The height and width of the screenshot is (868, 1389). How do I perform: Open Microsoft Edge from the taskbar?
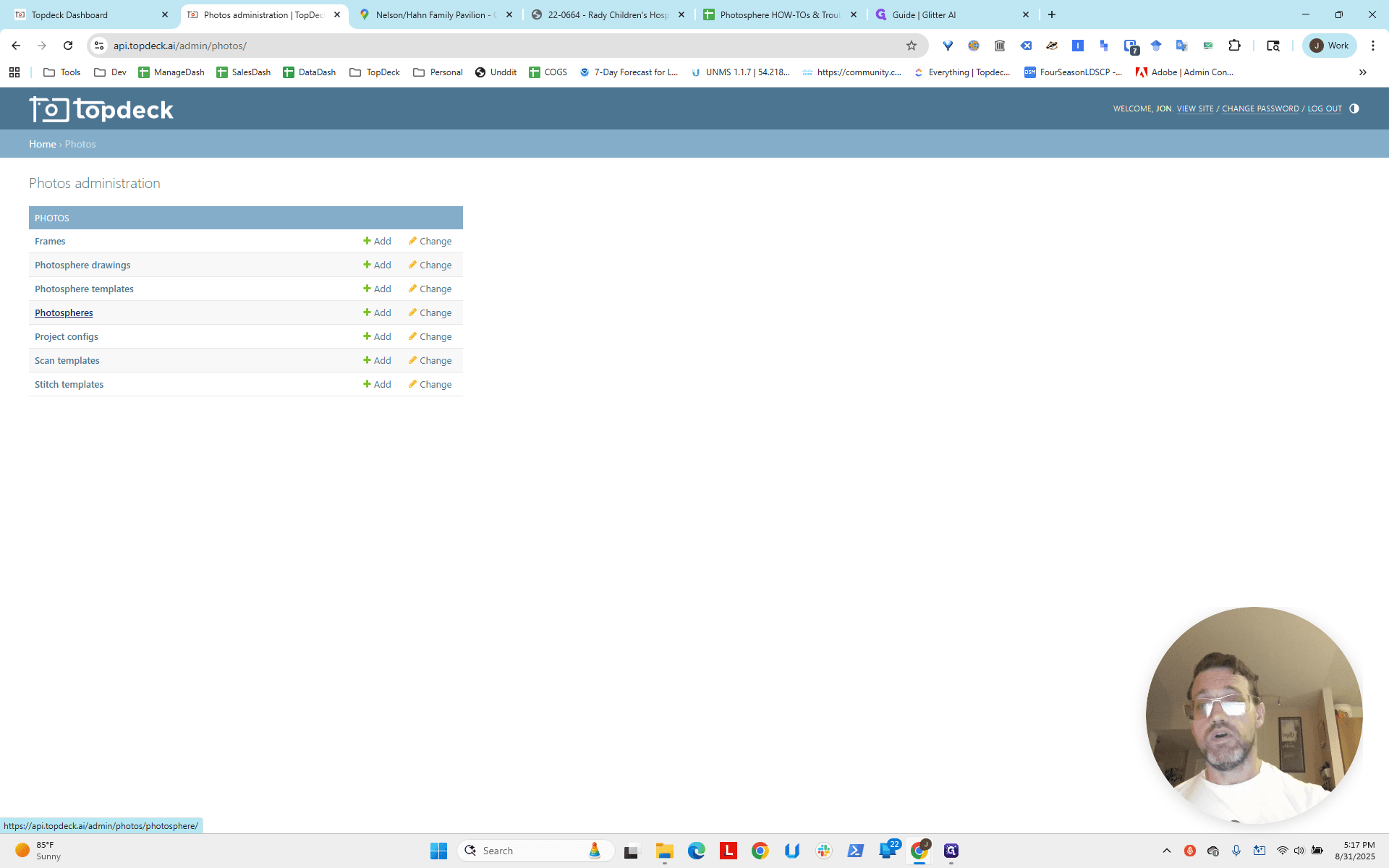[x=696, y=851]
